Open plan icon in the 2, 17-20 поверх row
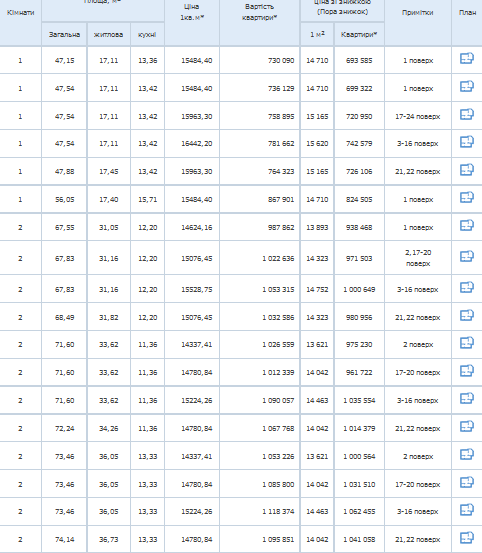 (466, 256)
